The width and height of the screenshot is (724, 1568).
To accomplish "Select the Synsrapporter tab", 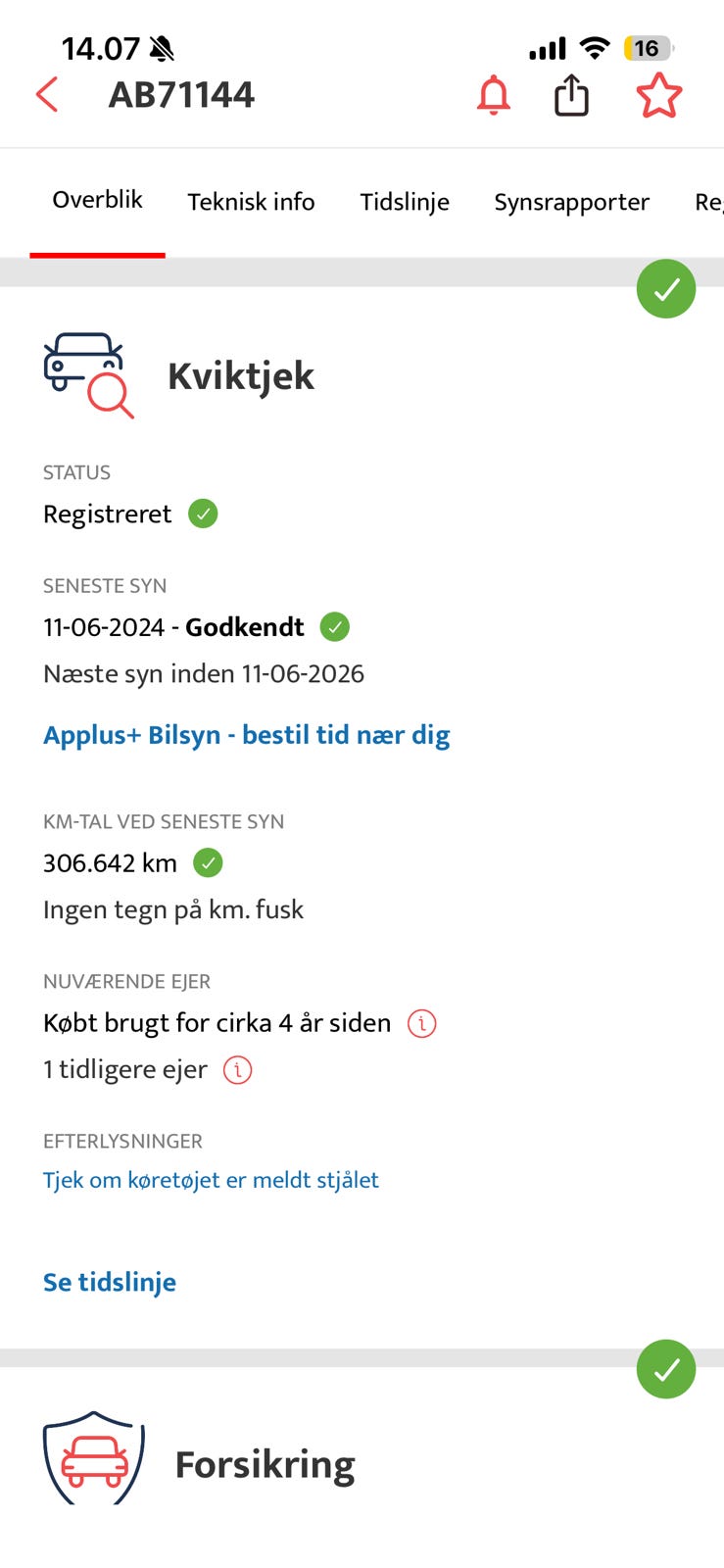I will 571,202.
